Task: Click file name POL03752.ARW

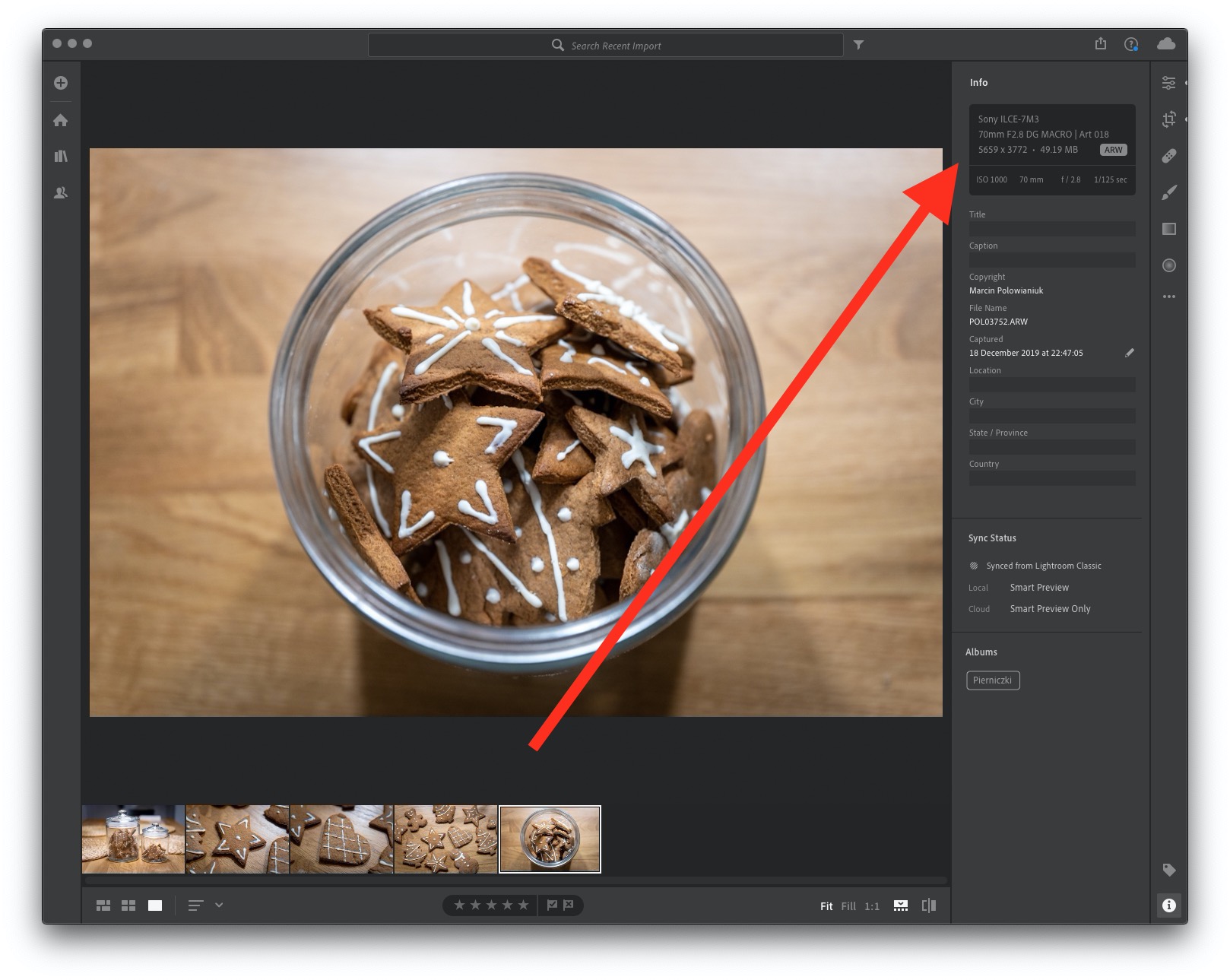Action: [x=998, y=322]
